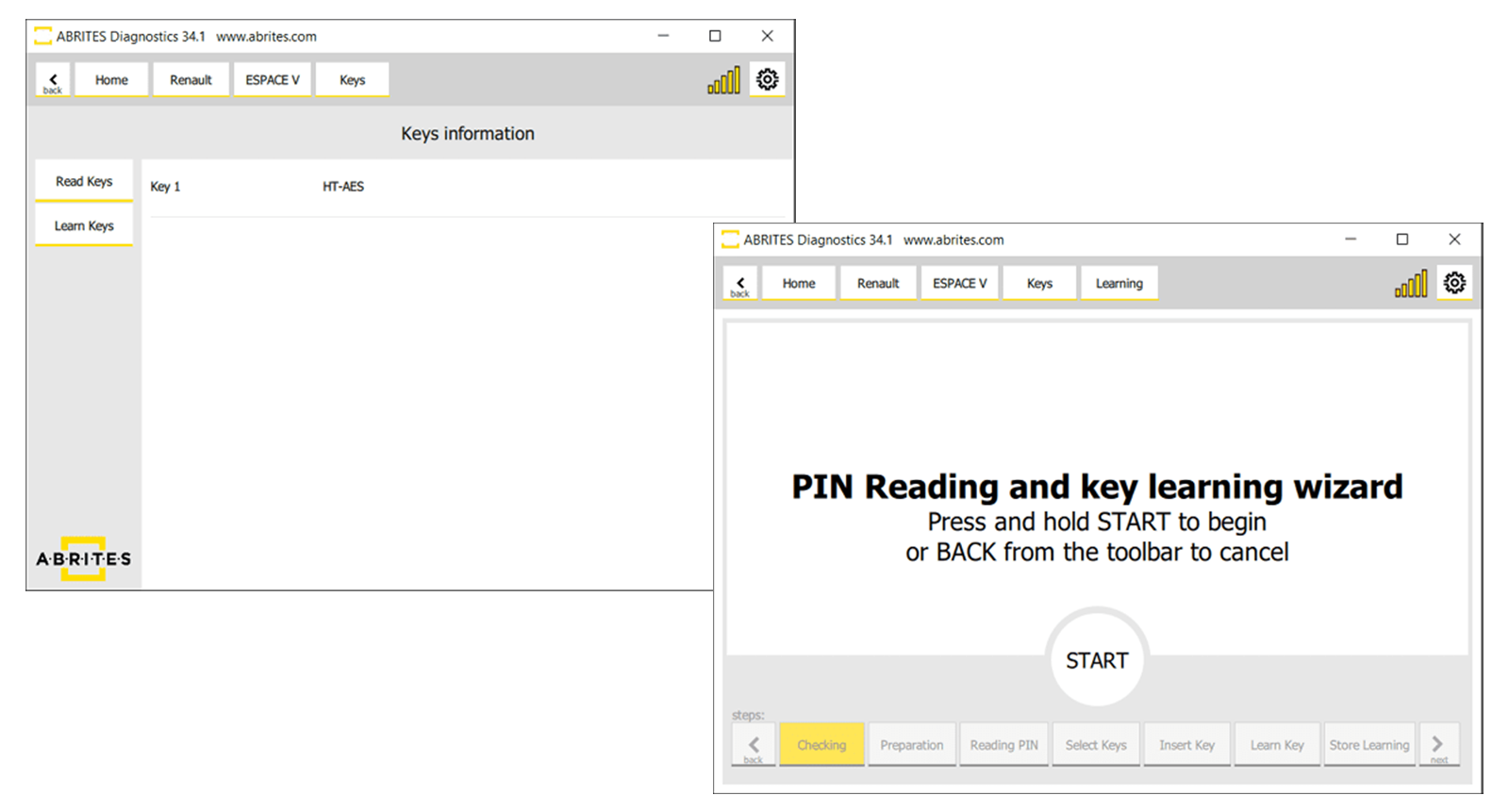
Task: Click PIN Reading and key learning wizard title
Action: (x=1097, y=487)
